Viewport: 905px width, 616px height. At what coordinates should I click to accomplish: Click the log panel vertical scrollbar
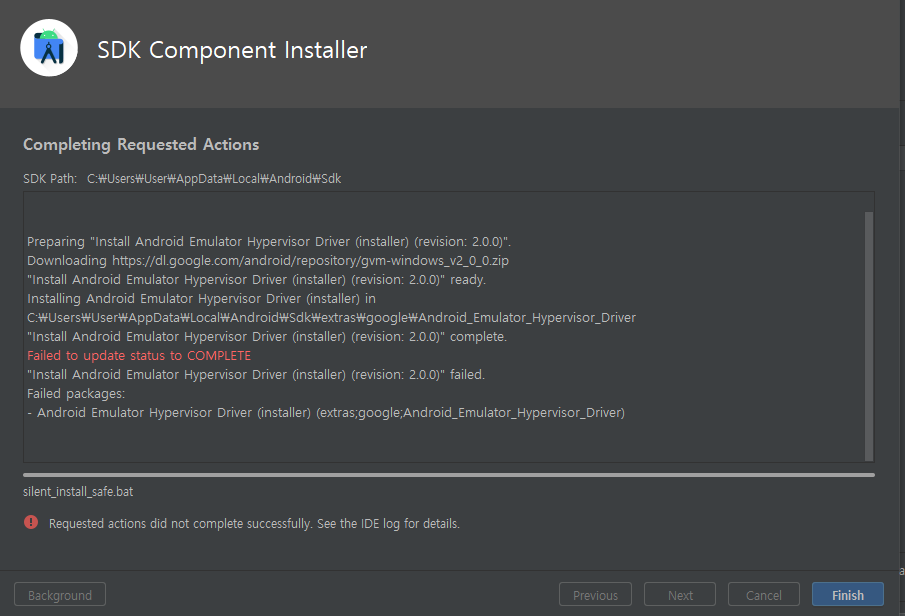tap(869, 337)
